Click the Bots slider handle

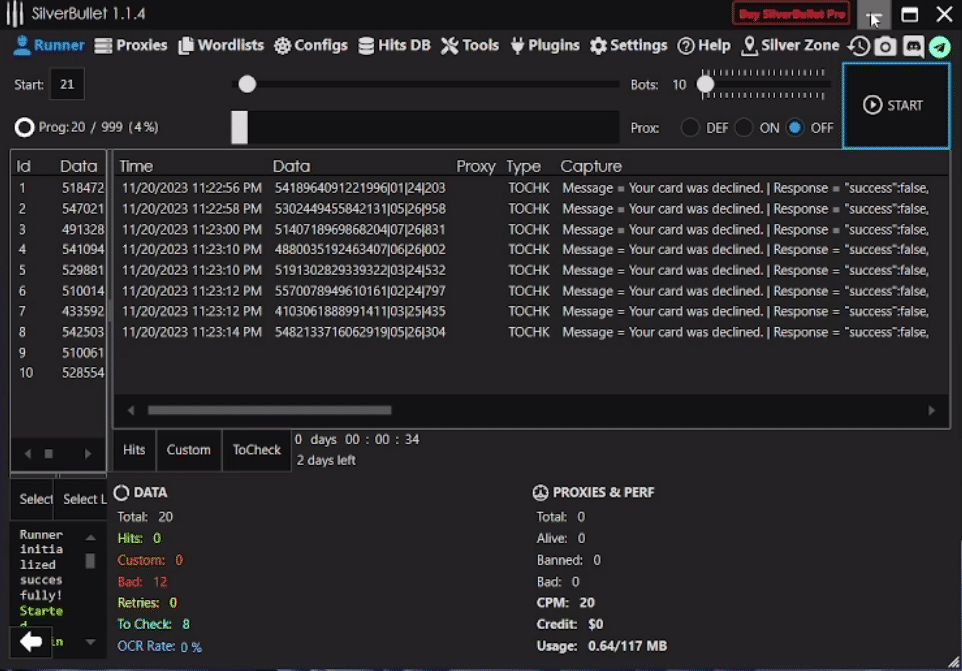[x=706, y=85]
